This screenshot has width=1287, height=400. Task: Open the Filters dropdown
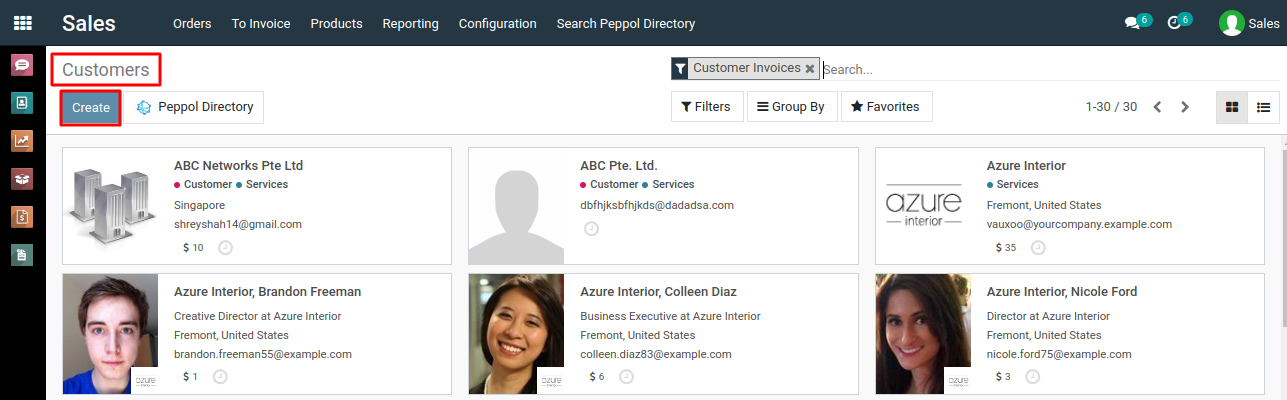point(706,107)
